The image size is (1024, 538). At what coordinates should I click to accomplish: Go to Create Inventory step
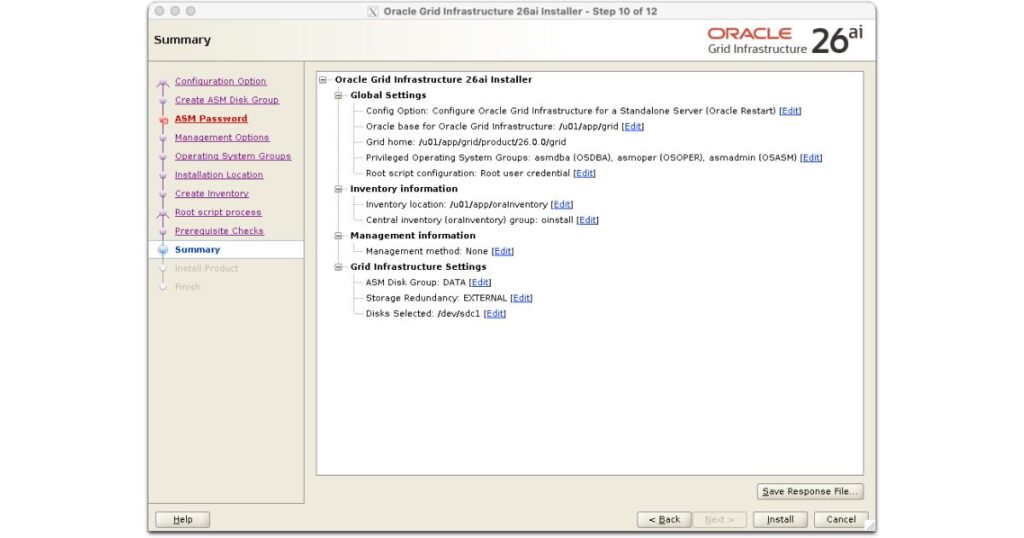pos(212,194)
